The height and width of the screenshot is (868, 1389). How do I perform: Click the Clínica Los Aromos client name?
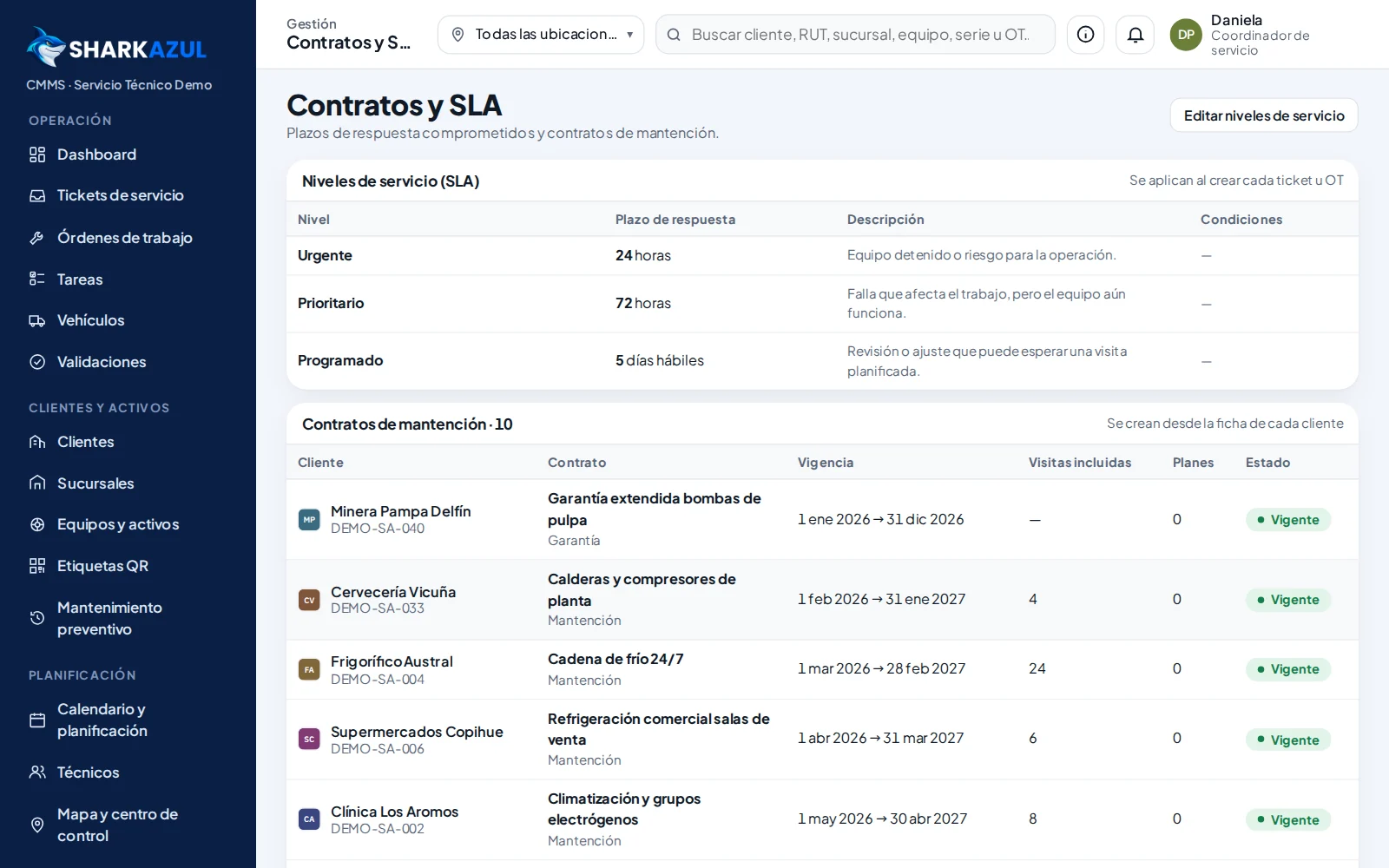click(x=394, y=812)
